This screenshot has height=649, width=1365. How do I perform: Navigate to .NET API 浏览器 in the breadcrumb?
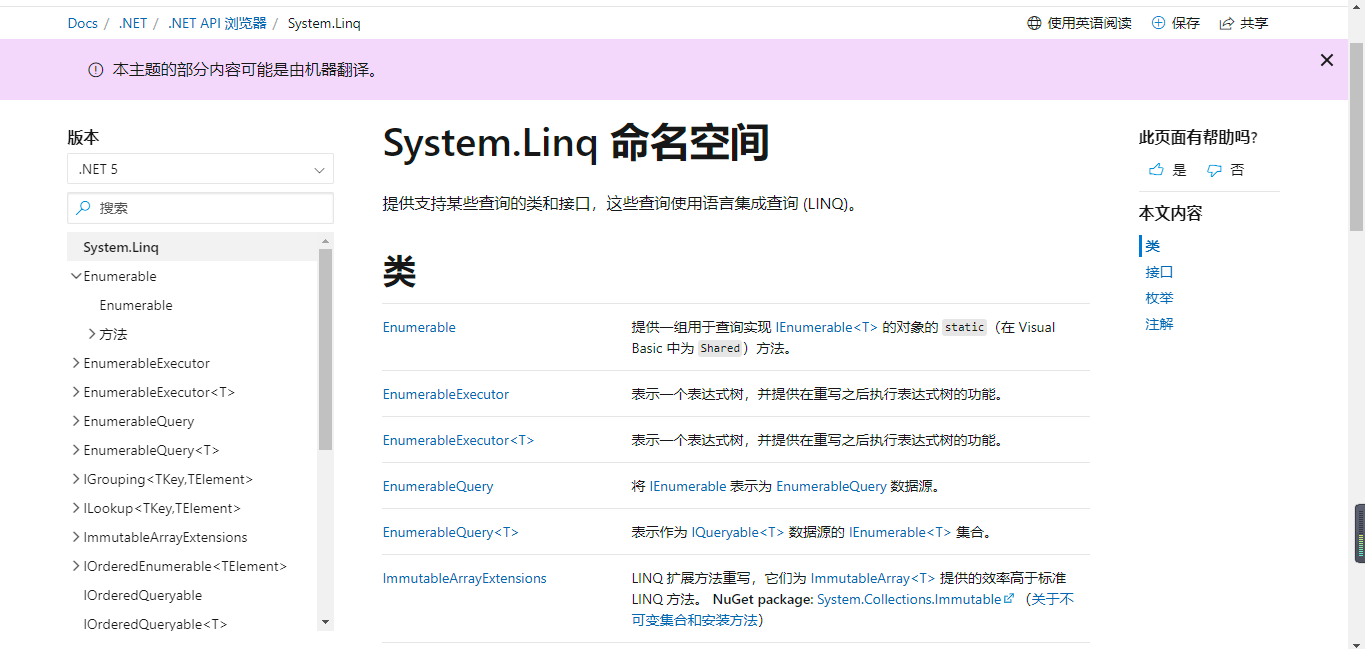217,22
